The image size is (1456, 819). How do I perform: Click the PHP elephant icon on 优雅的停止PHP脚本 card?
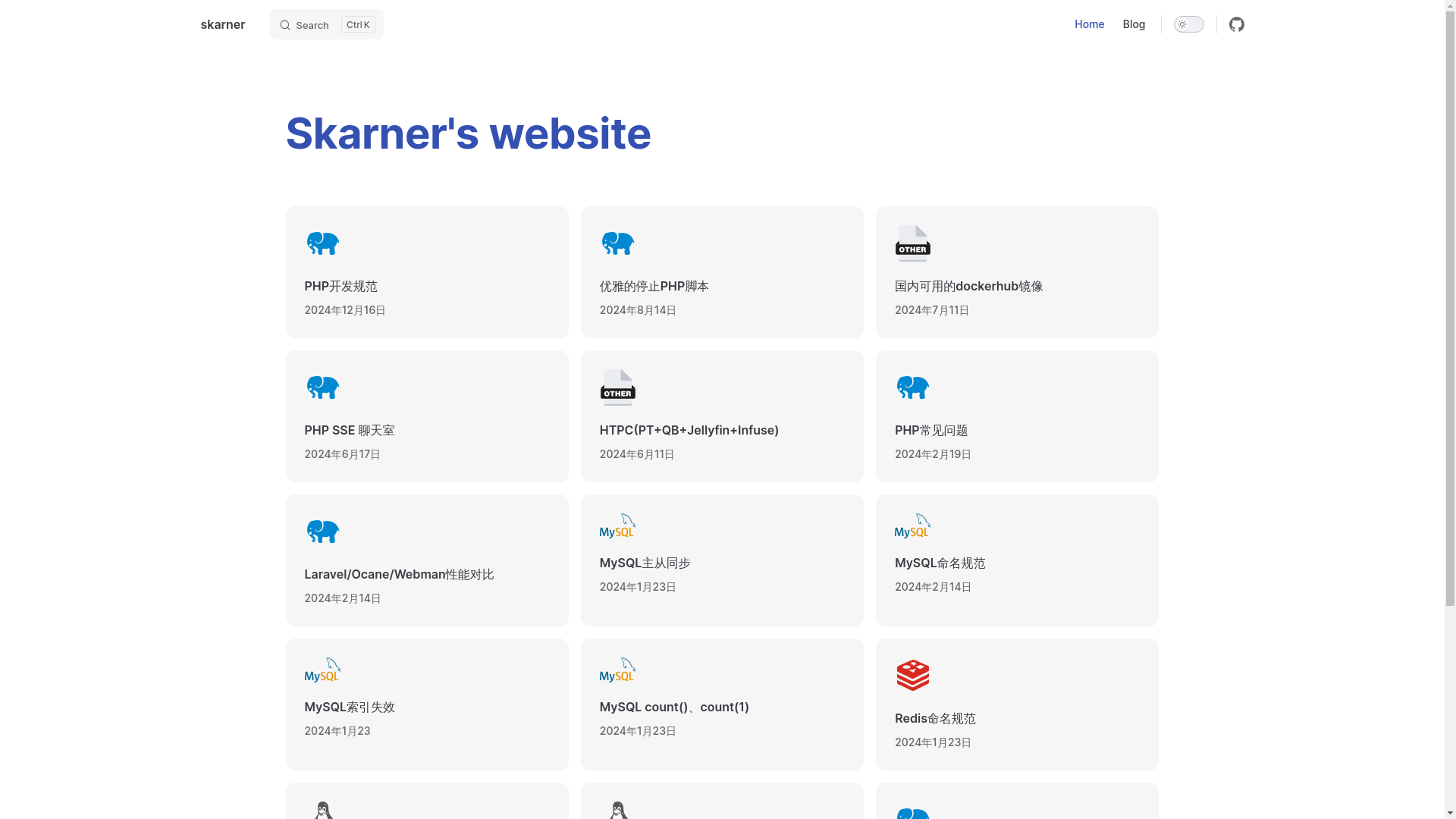617,243
